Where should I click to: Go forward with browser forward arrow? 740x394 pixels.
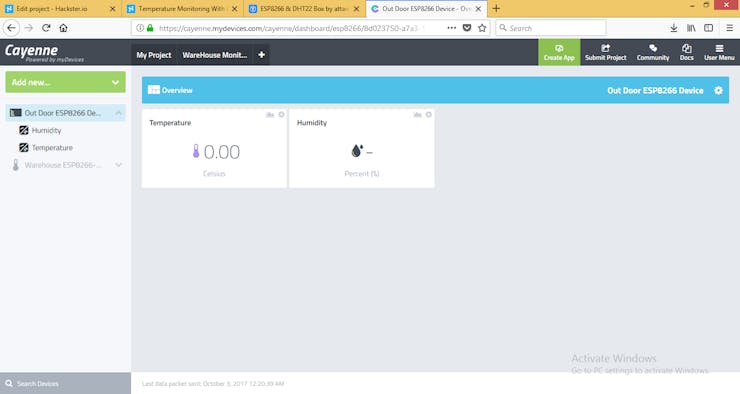pyautogui.click(x=29, y=28)
